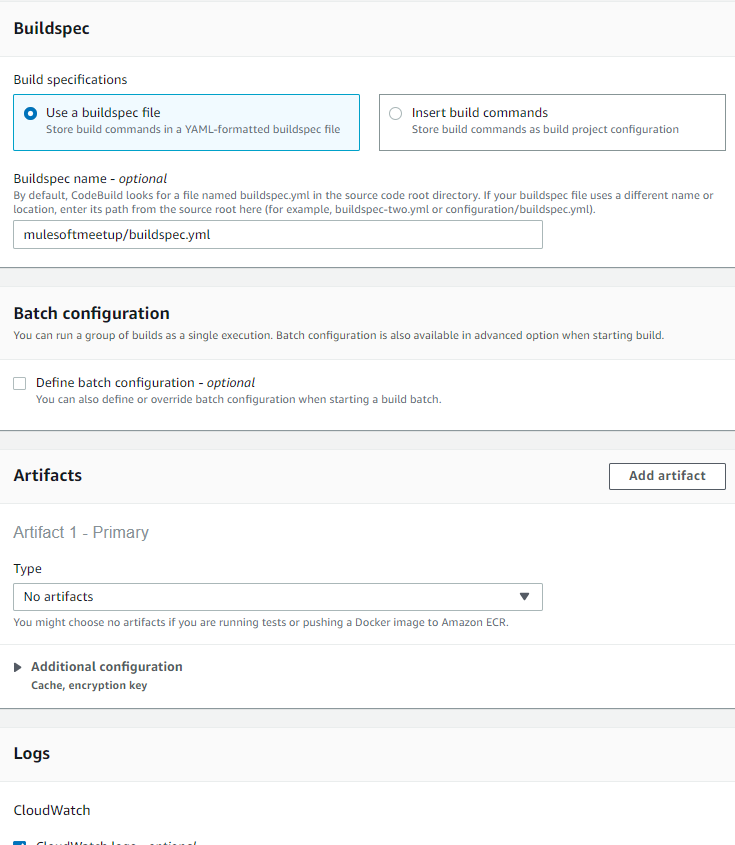Toggle the CloudWatch logs checkbox

[x=20, y=842]
